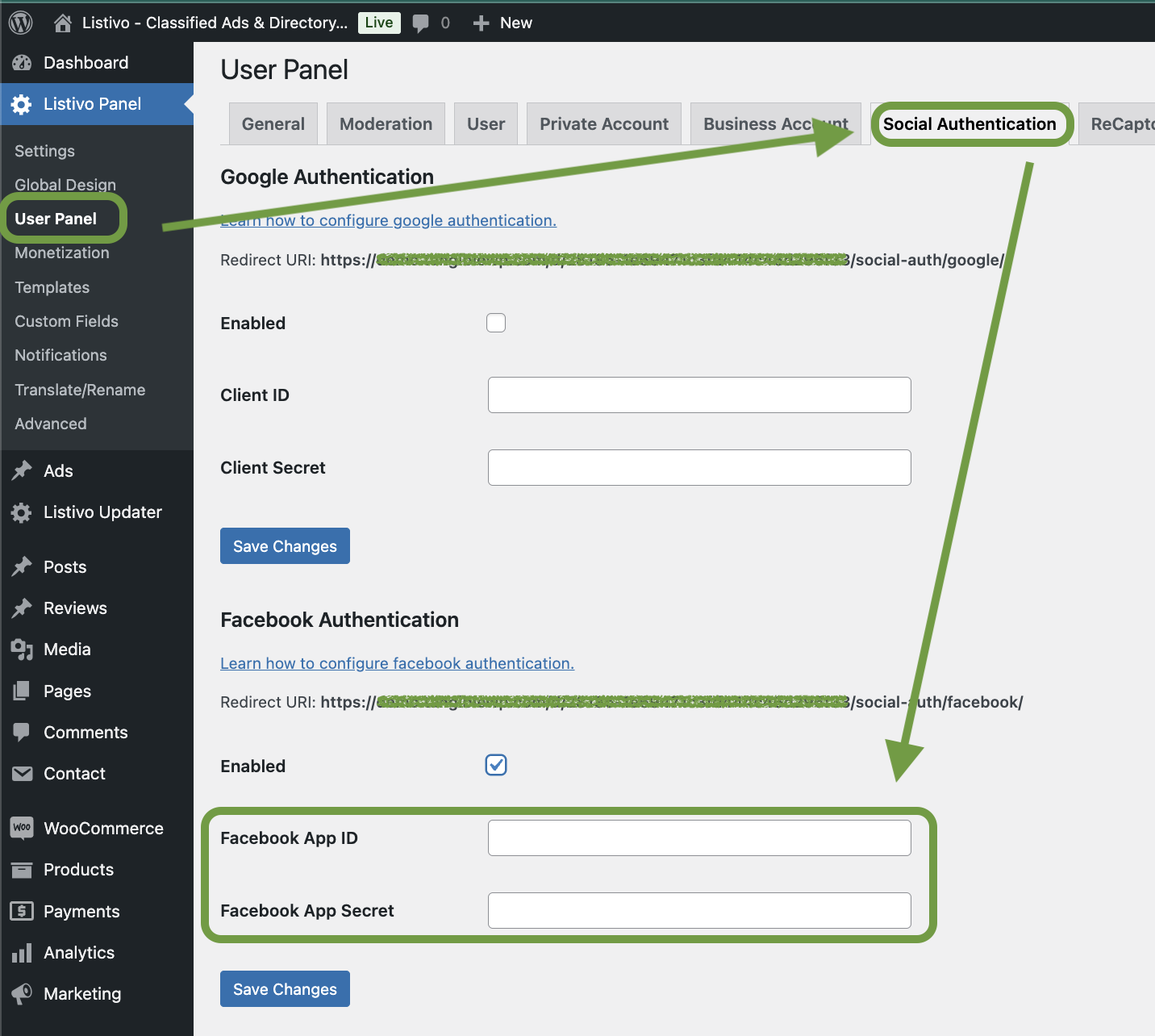This screenshot has width=1155, height=1036.
Task: Open Listivo Panel menu label
Action: tap(92, 104)
